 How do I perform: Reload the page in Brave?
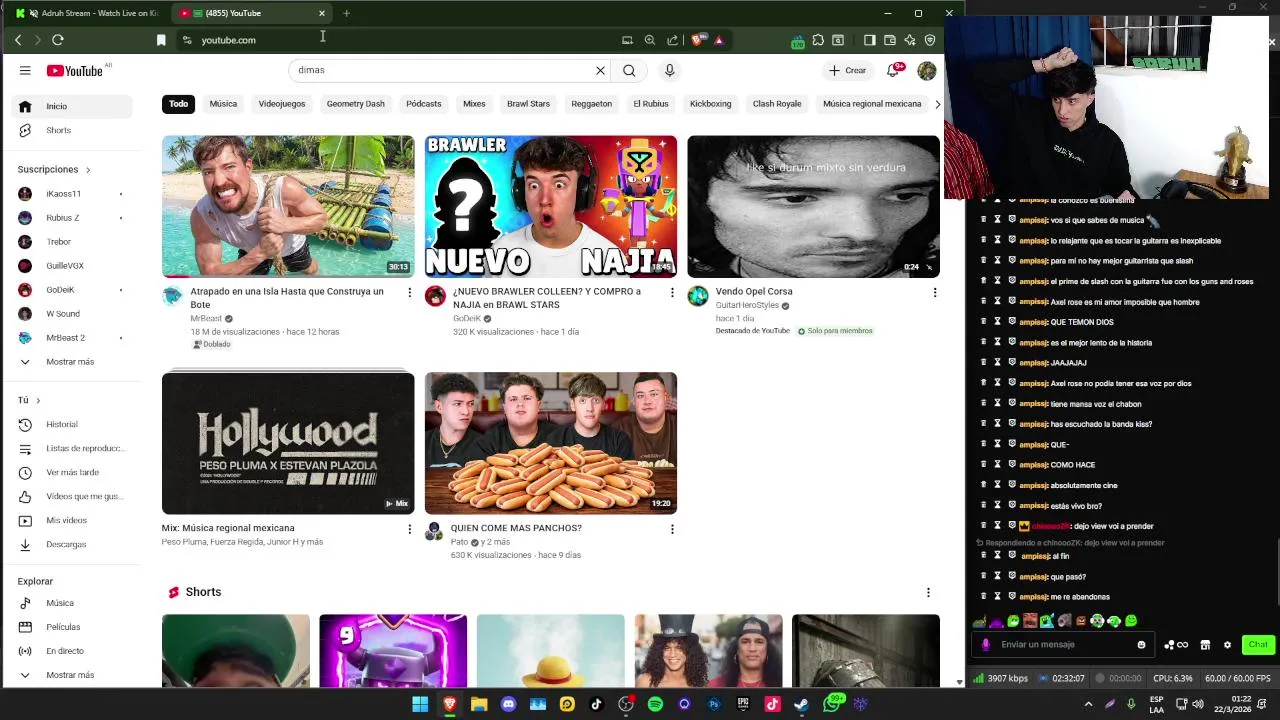click(58, 40)
